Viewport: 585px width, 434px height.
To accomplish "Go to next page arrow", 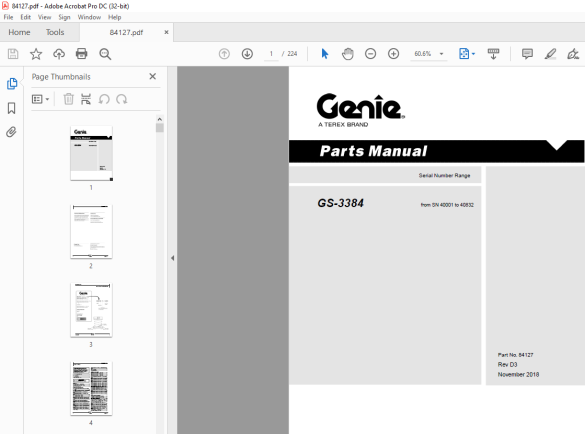I will [x=247, y=54].
